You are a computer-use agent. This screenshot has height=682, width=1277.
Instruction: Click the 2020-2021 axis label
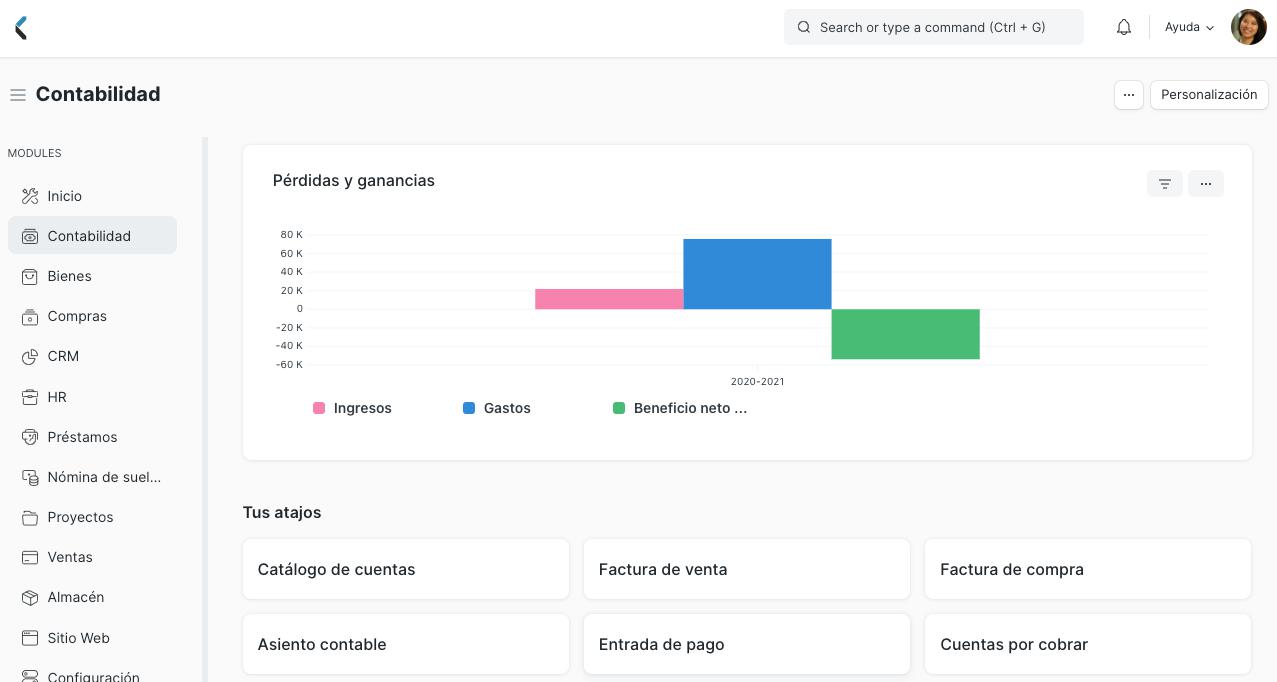tap(757, 382)
